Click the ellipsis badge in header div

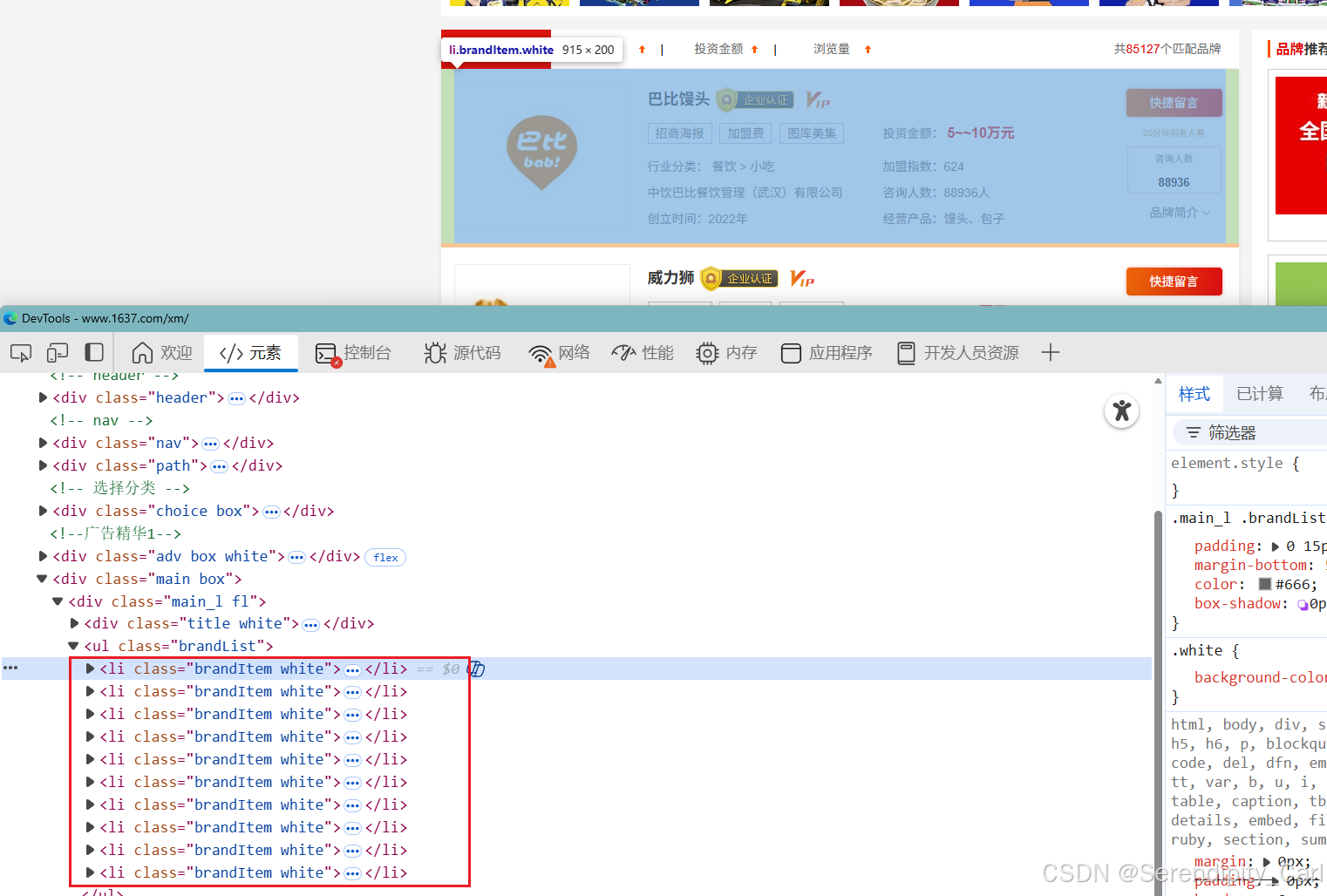[236, 398]
